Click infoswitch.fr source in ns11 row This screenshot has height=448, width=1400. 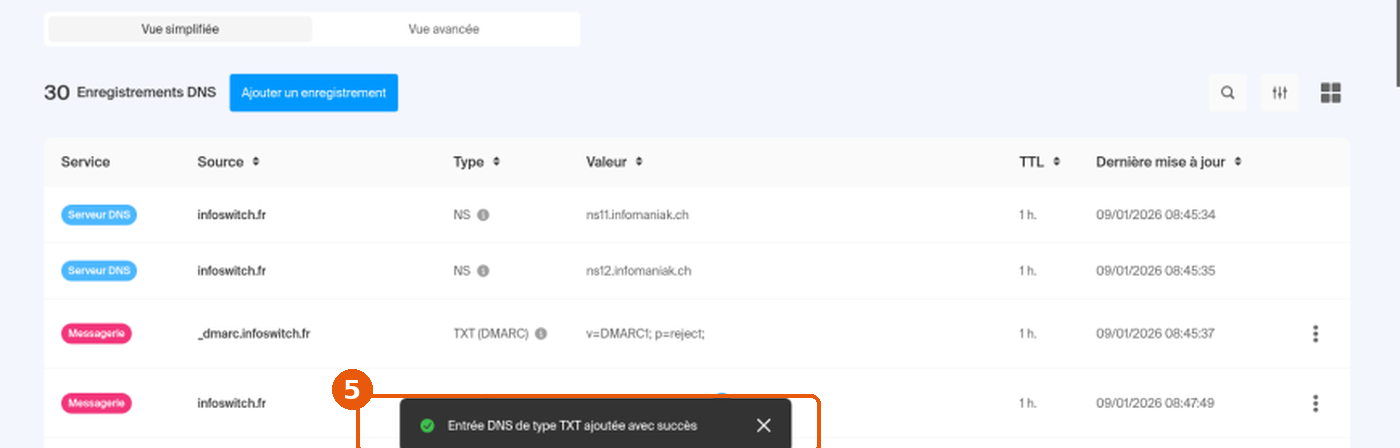click(x=231, y=215)
